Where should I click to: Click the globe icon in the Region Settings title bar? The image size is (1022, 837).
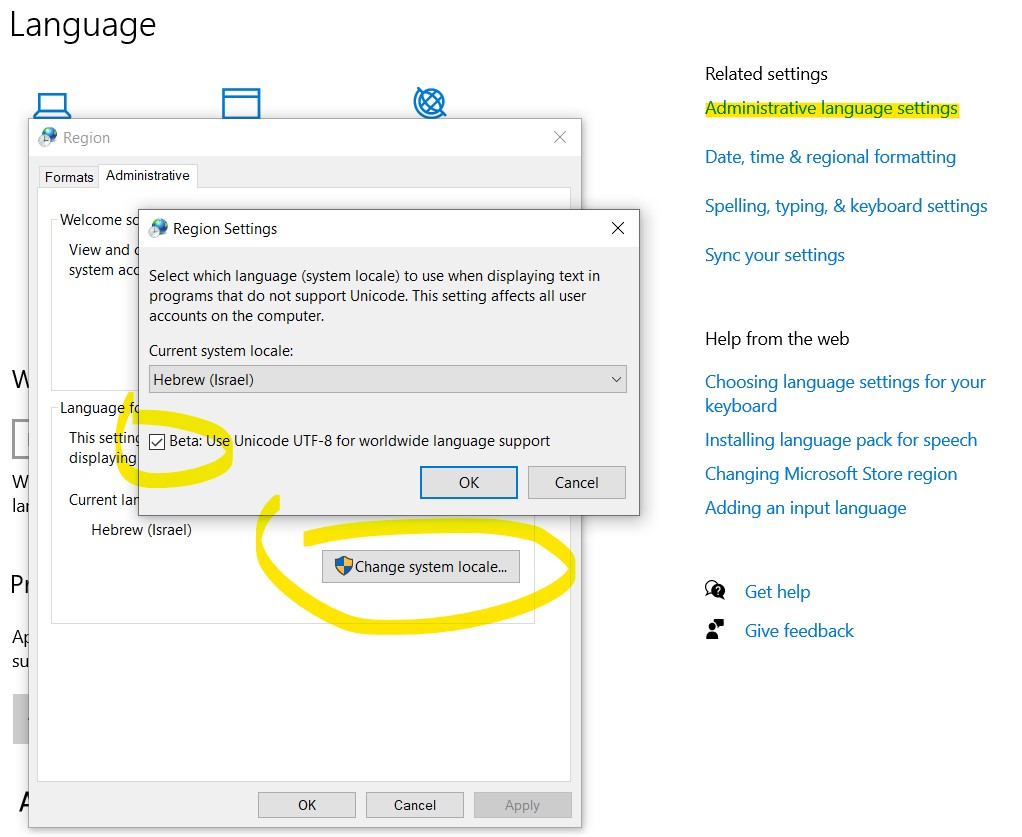(158, 228)
